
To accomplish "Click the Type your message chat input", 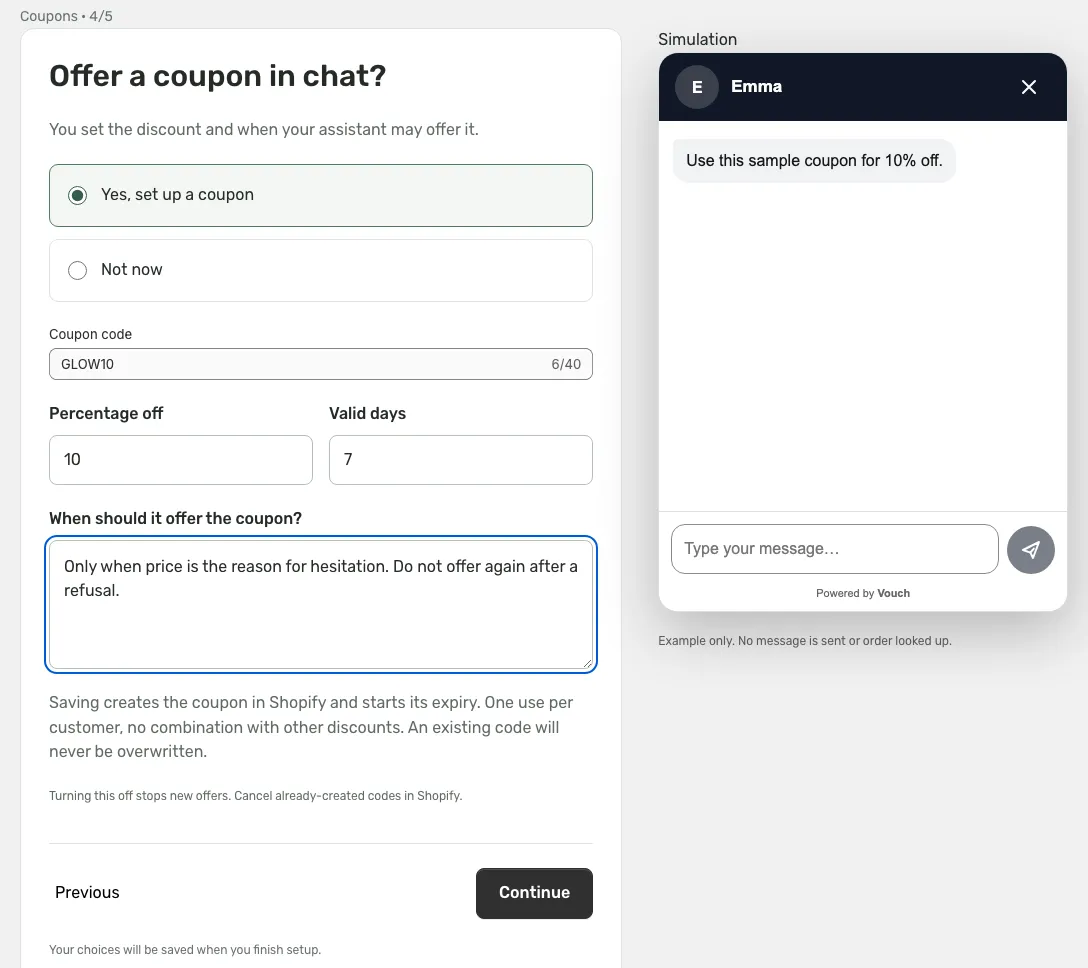I will point(835,549).
